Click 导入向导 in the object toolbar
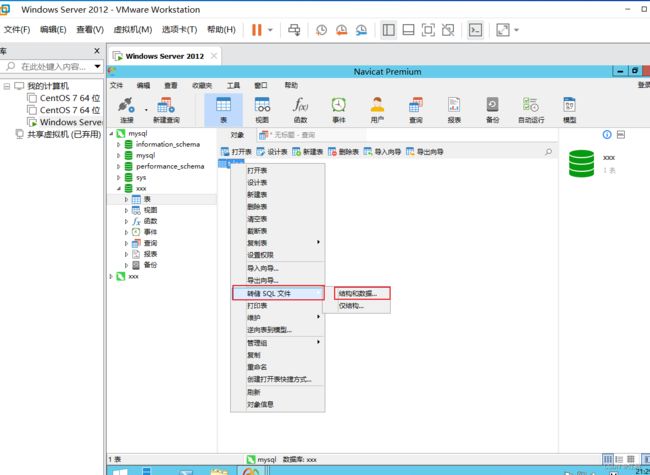The height and width of the screenshot is (475, 650). pyautogui.click(x=382, y=152)
